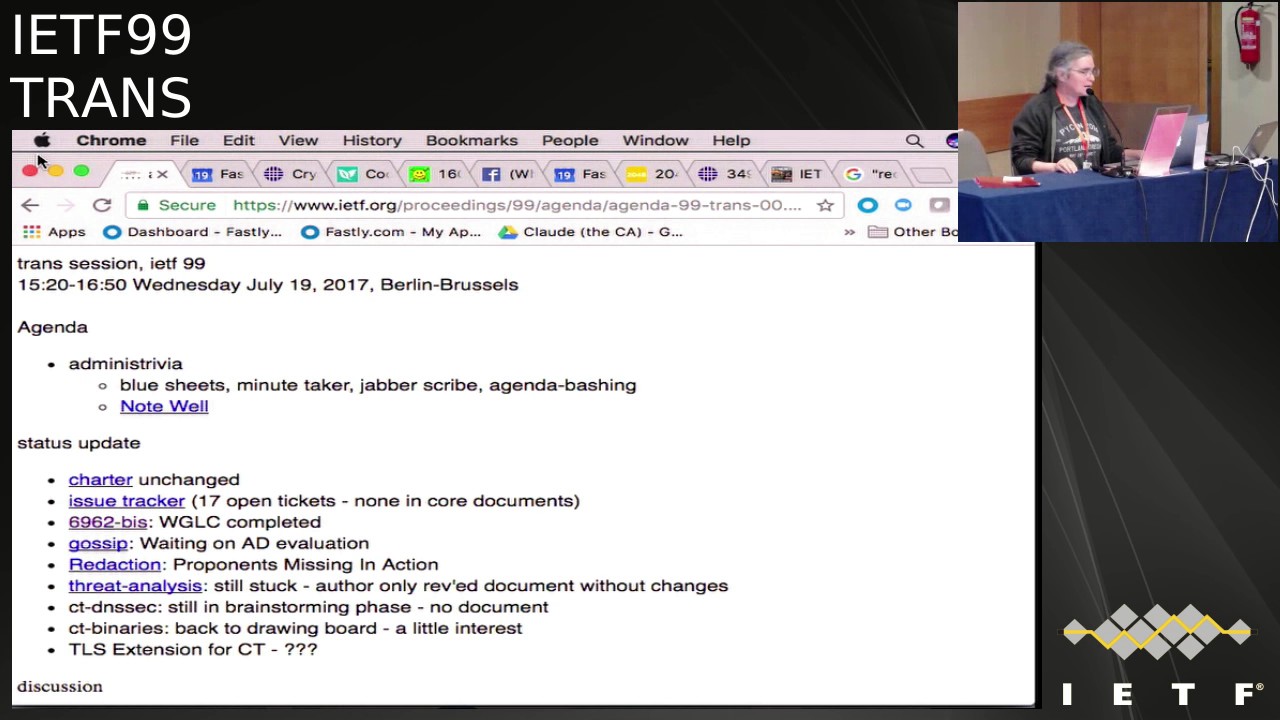Click the ietf.org URL in address bar
Screen dimensions: 1280x720
[517, 205]
